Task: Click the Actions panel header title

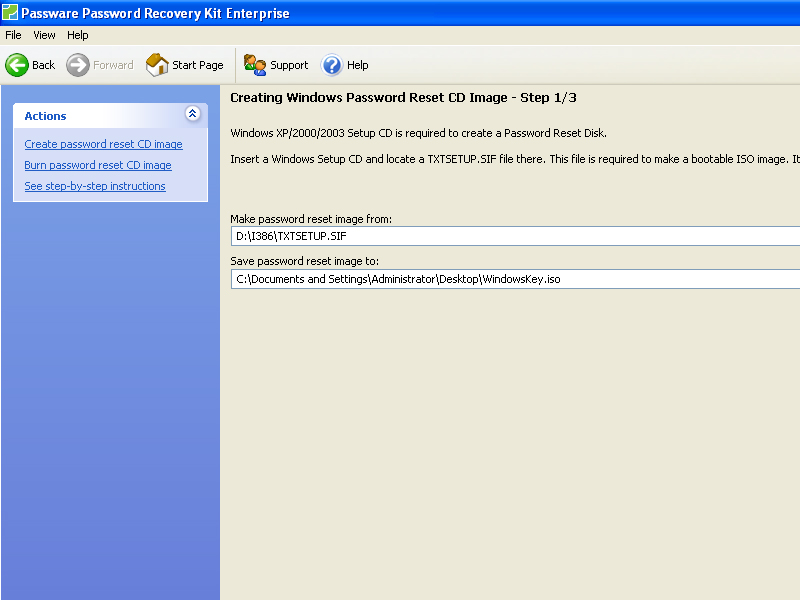Action: (x=46, y=116)
